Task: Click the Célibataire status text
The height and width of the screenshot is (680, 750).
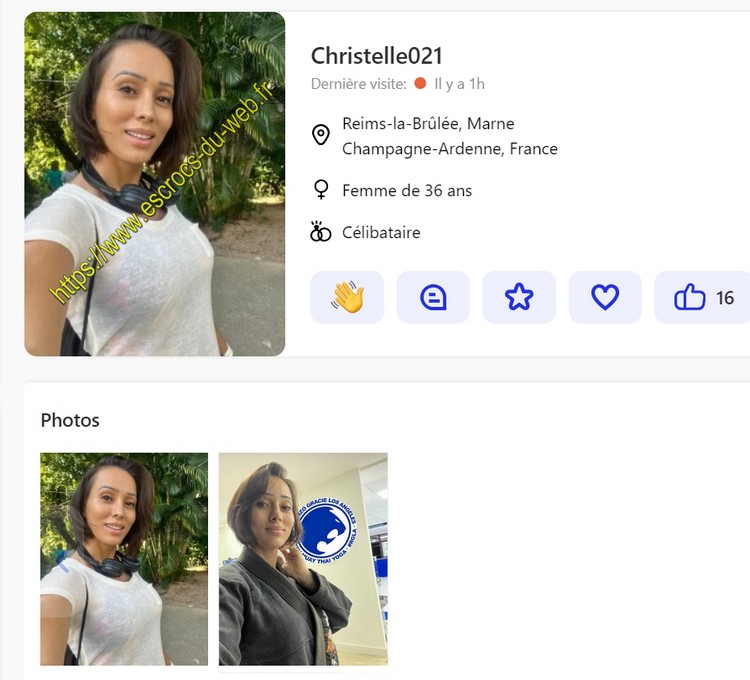Action: coord(381,233)
